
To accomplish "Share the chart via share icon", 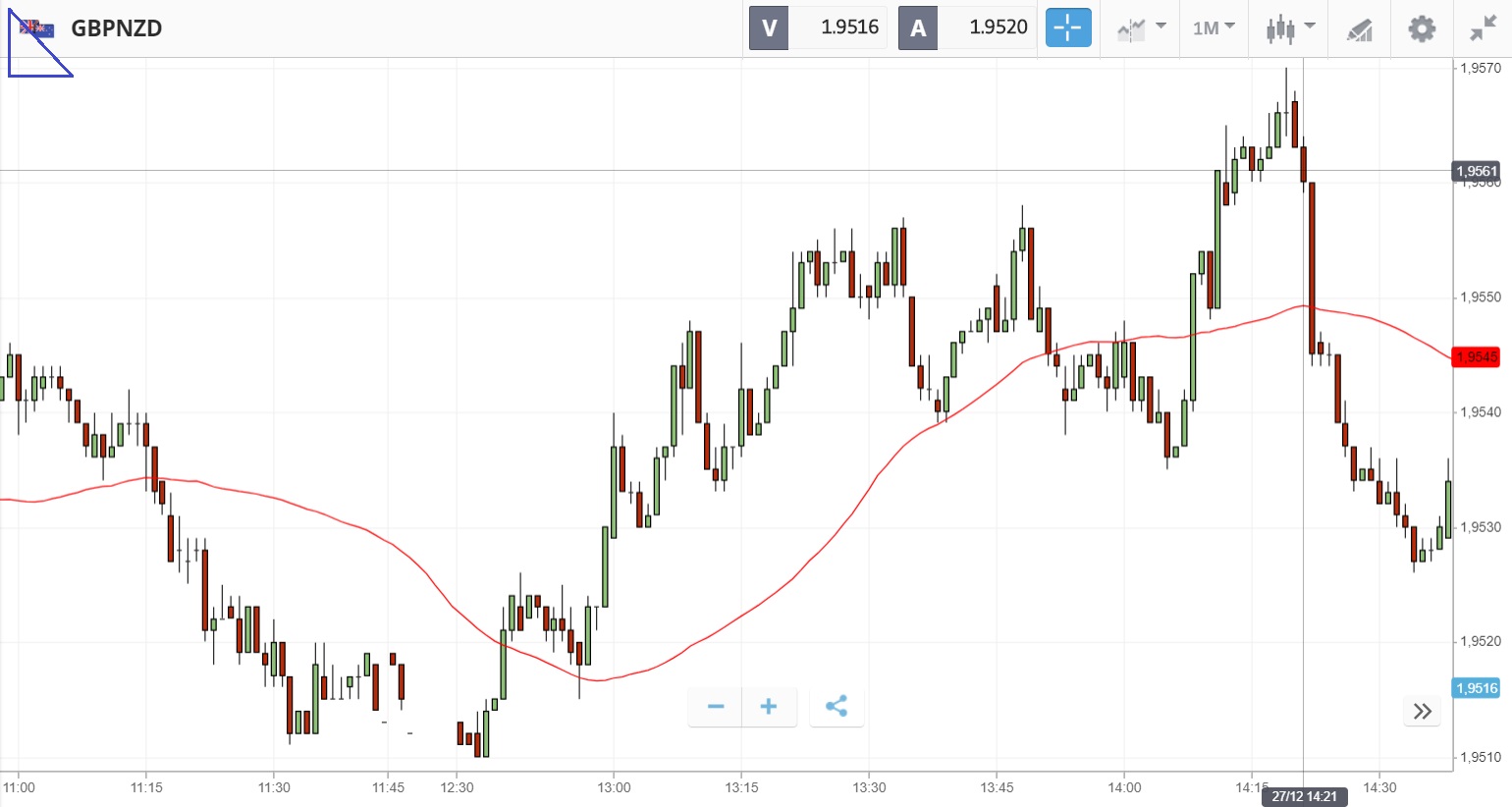I will tap(837, 707).
